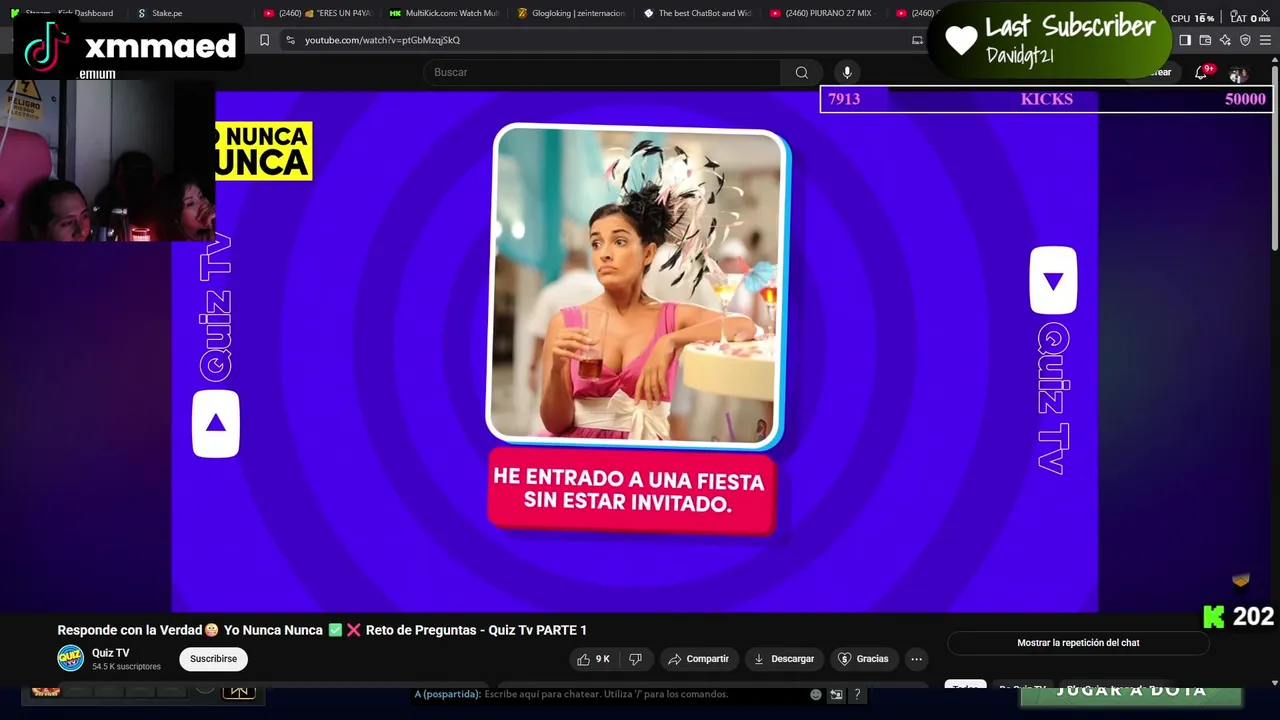The image size is (1280, 720).
Task: Open the YouTube notifications bell
Action: pyautogui.click(x=1202, y=73)
